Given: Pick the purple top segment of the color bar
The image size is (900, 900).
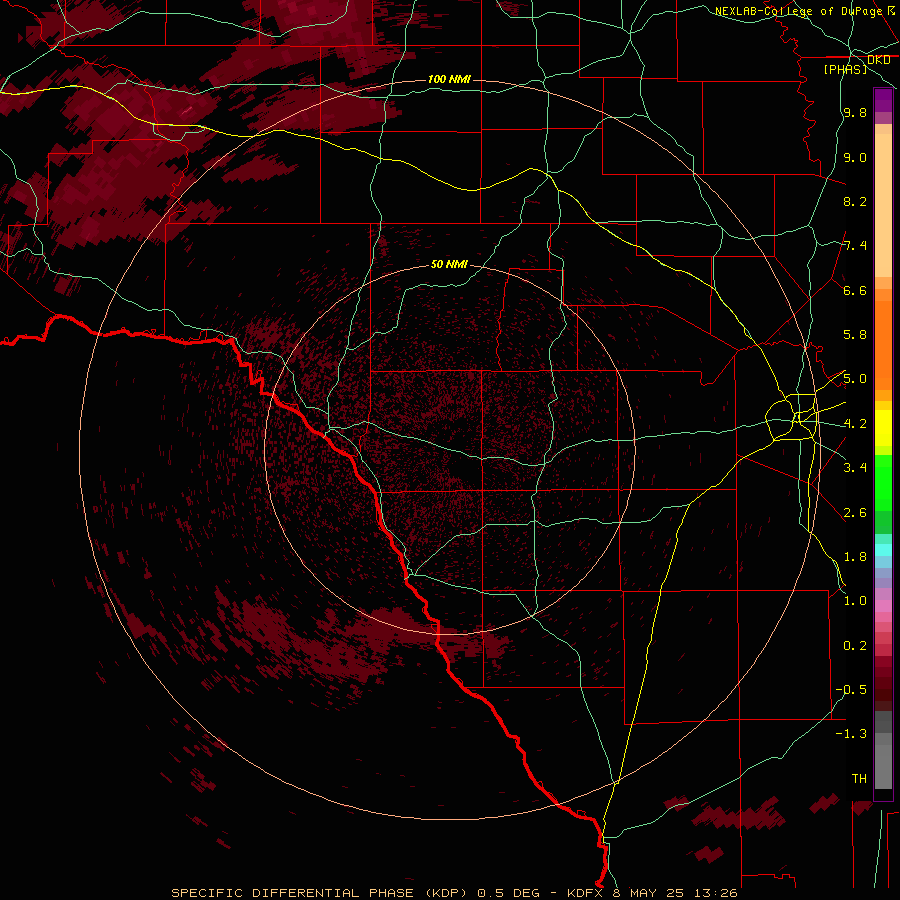Looking at the screenshot, I should tap(883, 100).
